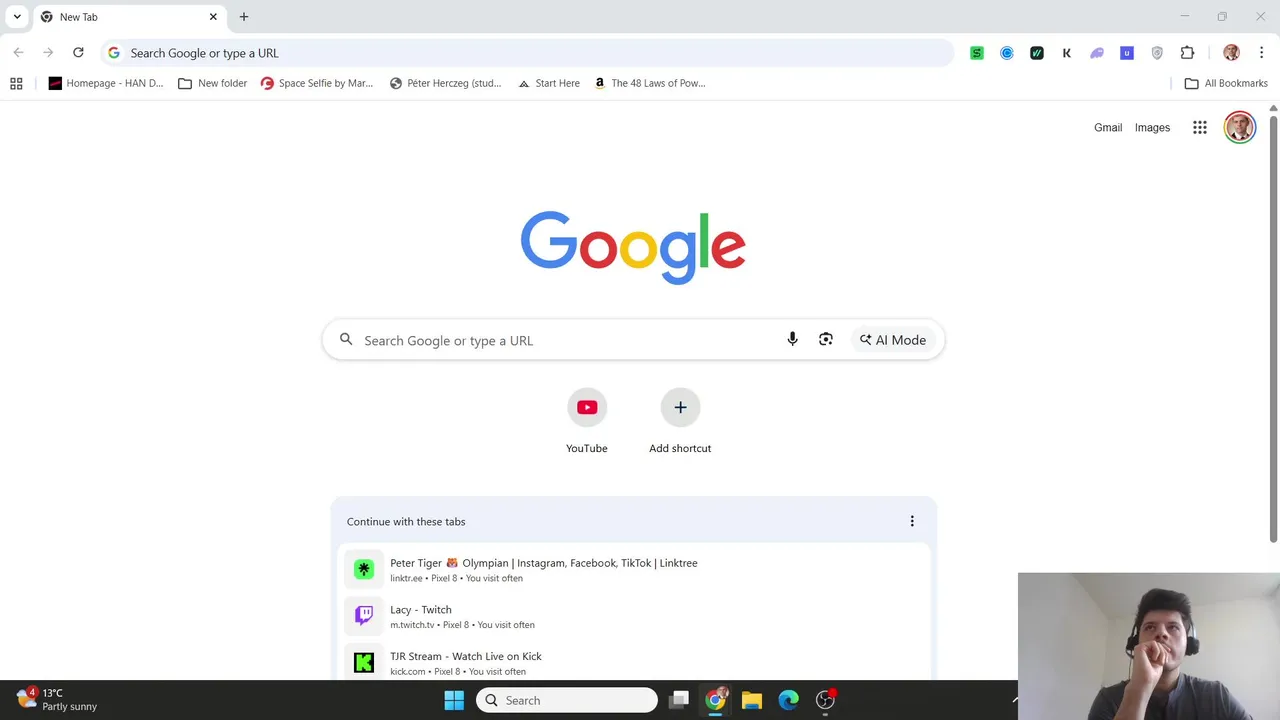Click the page's vertical scrollbar
The image size is (1280, 720).
(1273, 330)
